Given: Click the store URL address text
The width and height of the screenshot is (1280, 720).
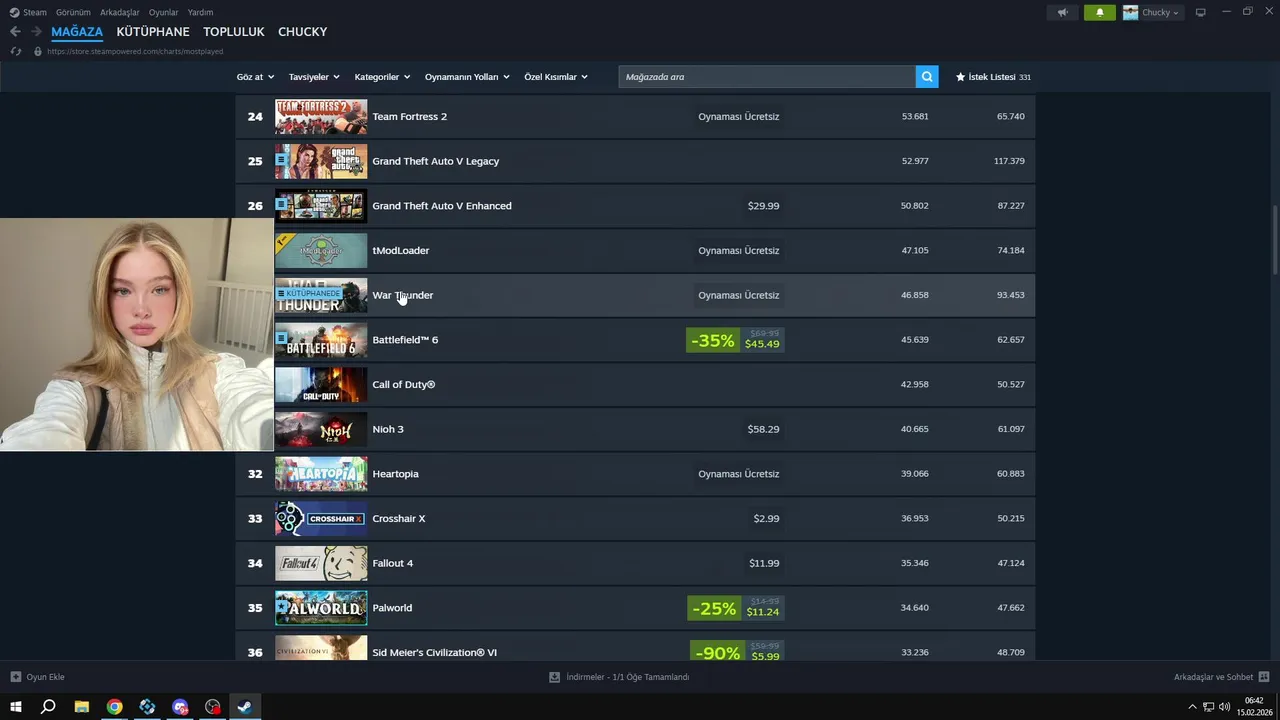Looking at the screenshot, I should point(135,51).
